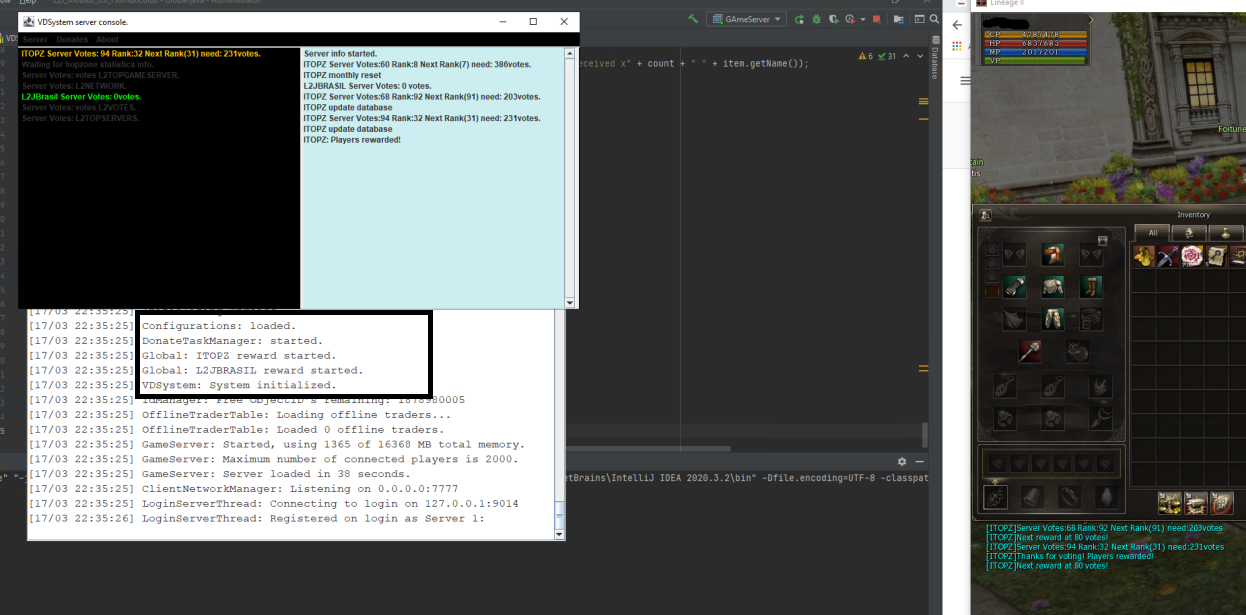This screenshot has height=615, width=1246.
Task: Click the browser apps grid icon
Action: point(957,46)
